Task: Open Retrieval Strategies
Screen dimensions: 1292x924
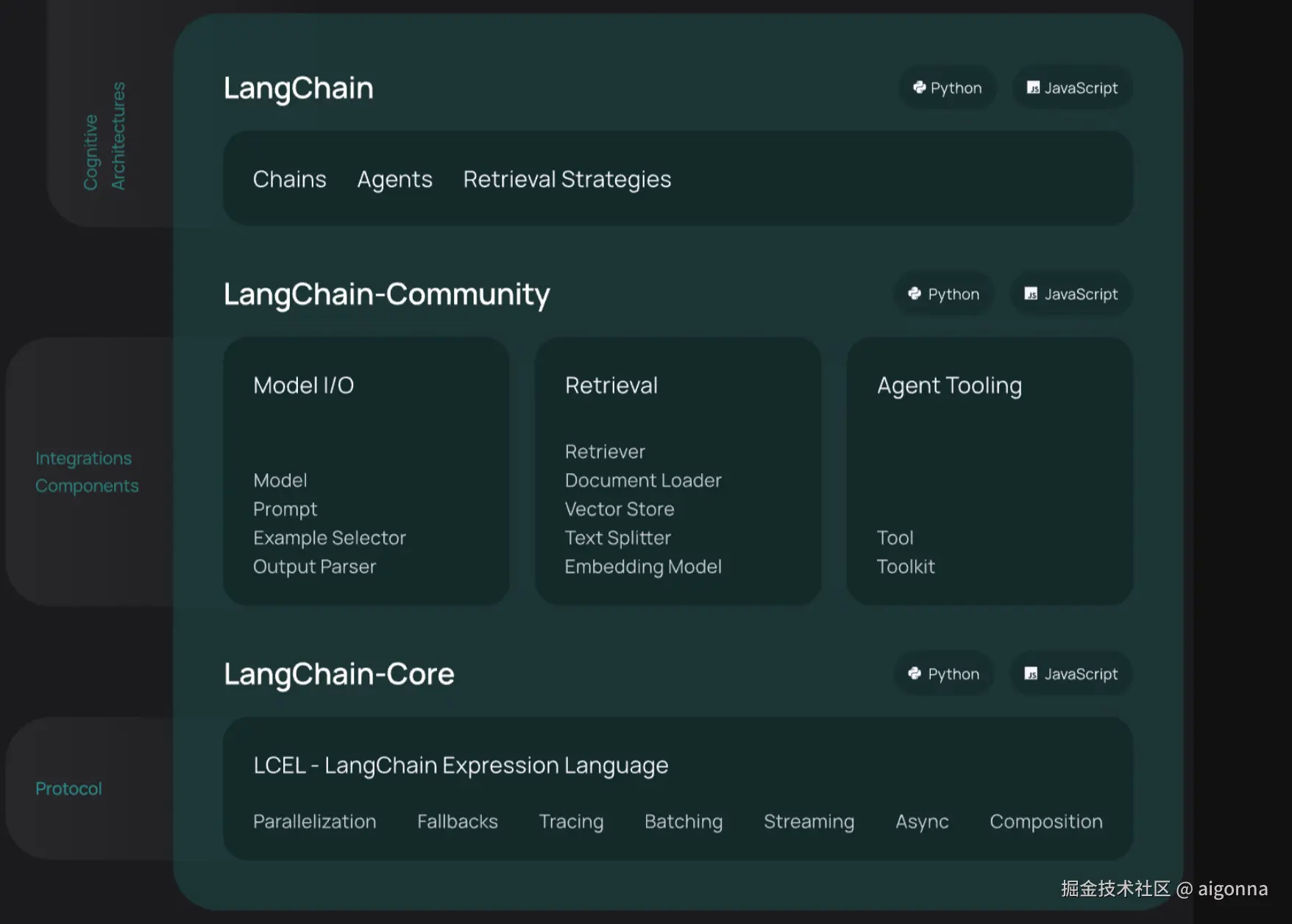Action: coord(567,180)
